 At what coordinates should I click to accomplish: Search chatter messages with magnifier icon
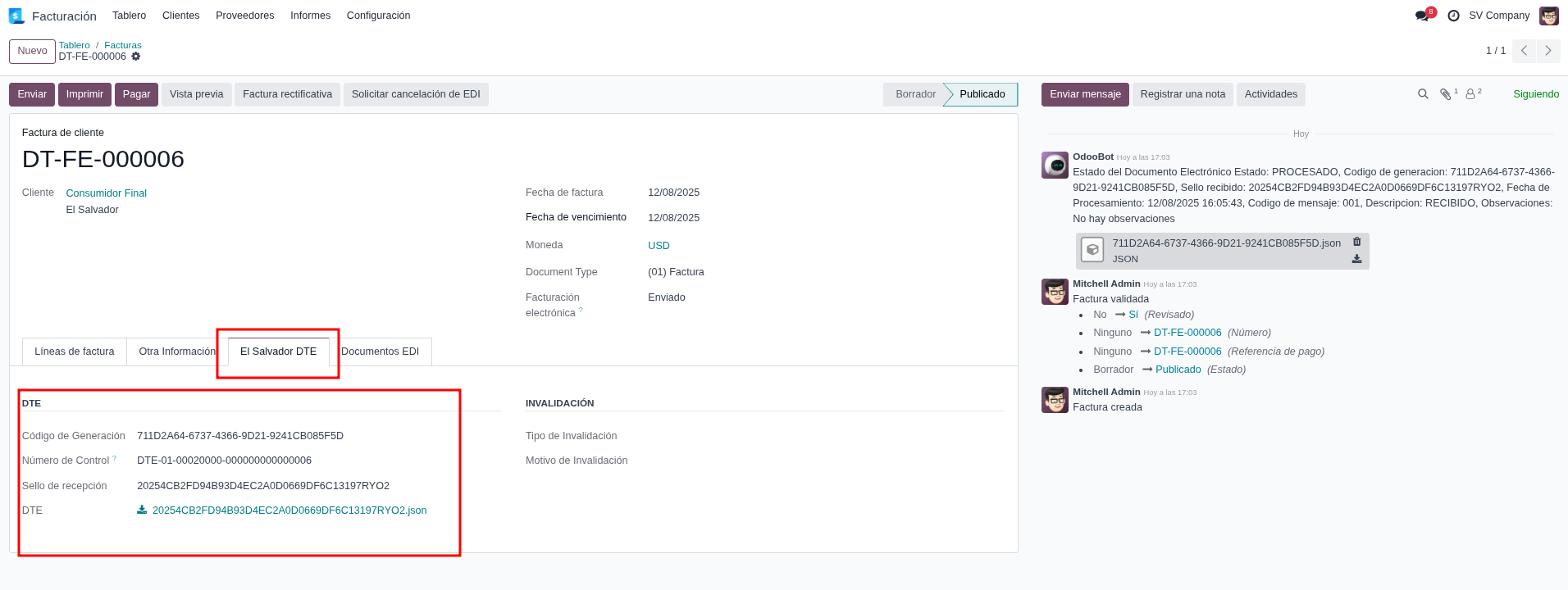(1423, 94)
